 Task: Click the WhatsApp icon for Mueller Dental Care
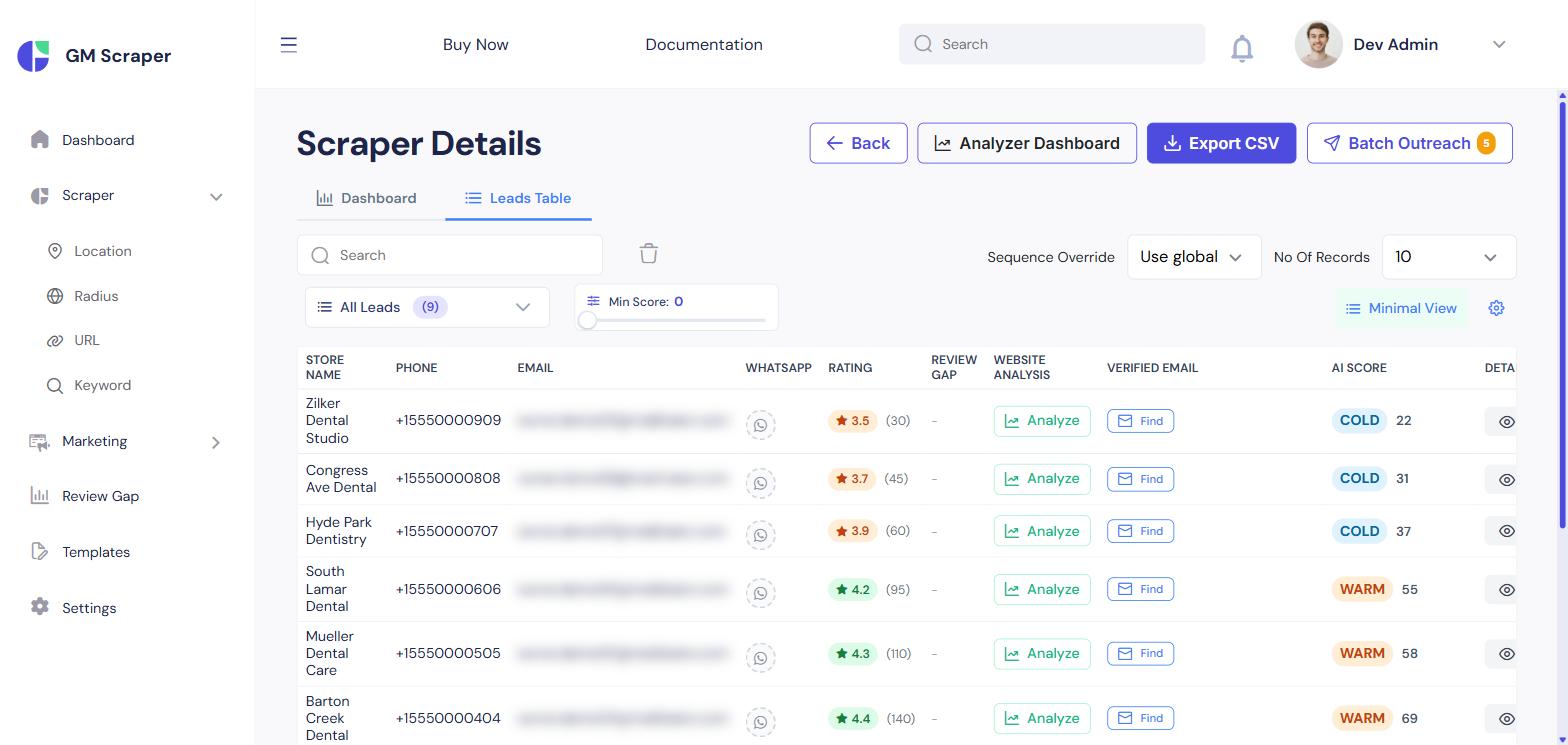pos(761,658)
